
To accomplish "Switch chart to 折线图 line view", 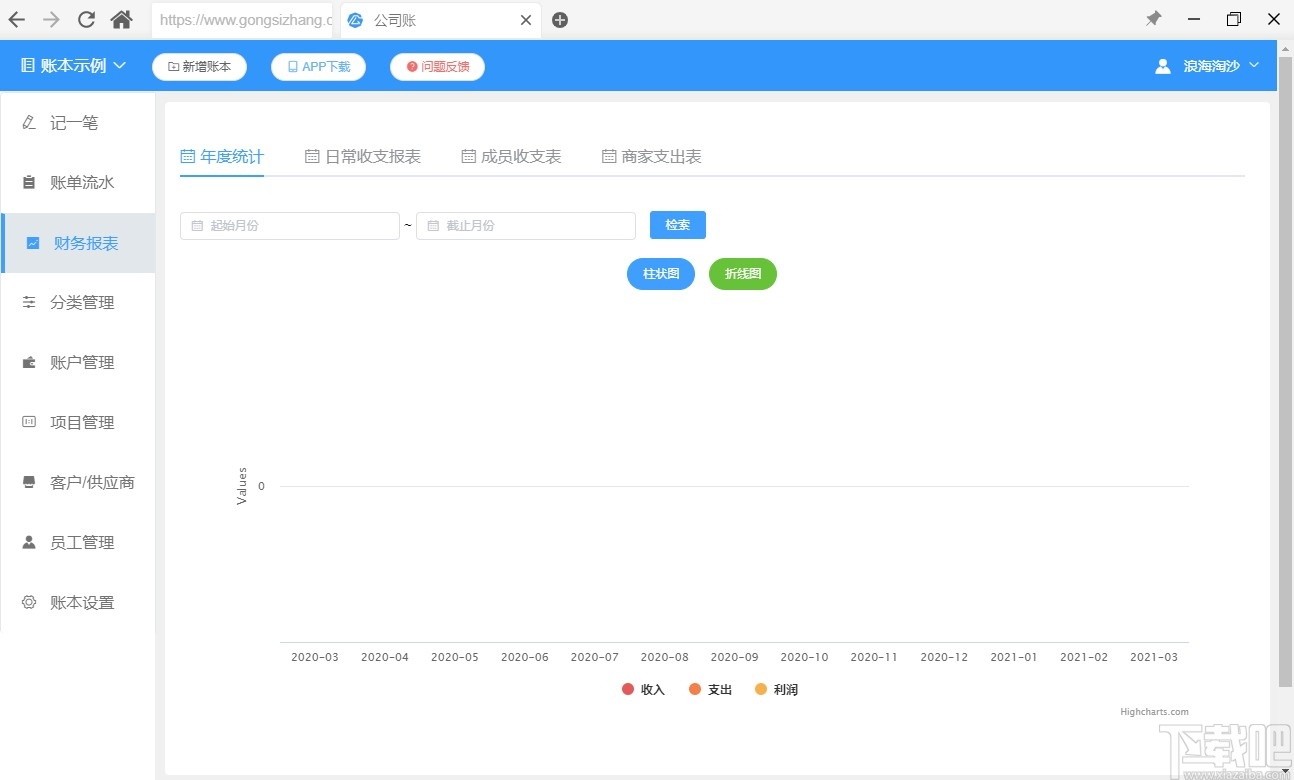I will [742, 273].
